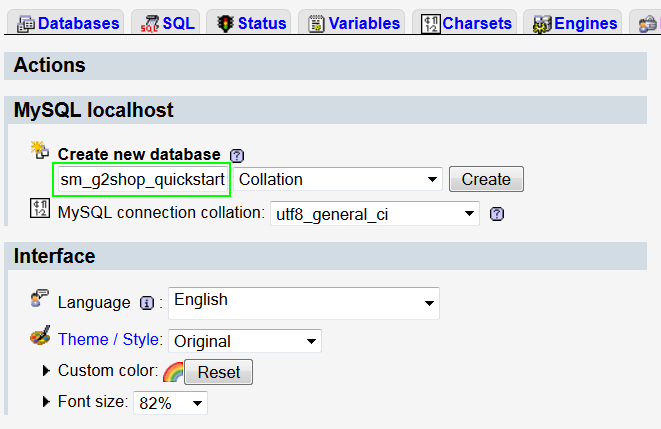Open the MySQL connection collation dropdown
The width and height of the screenshot is (661, 429).
[375, 214]
